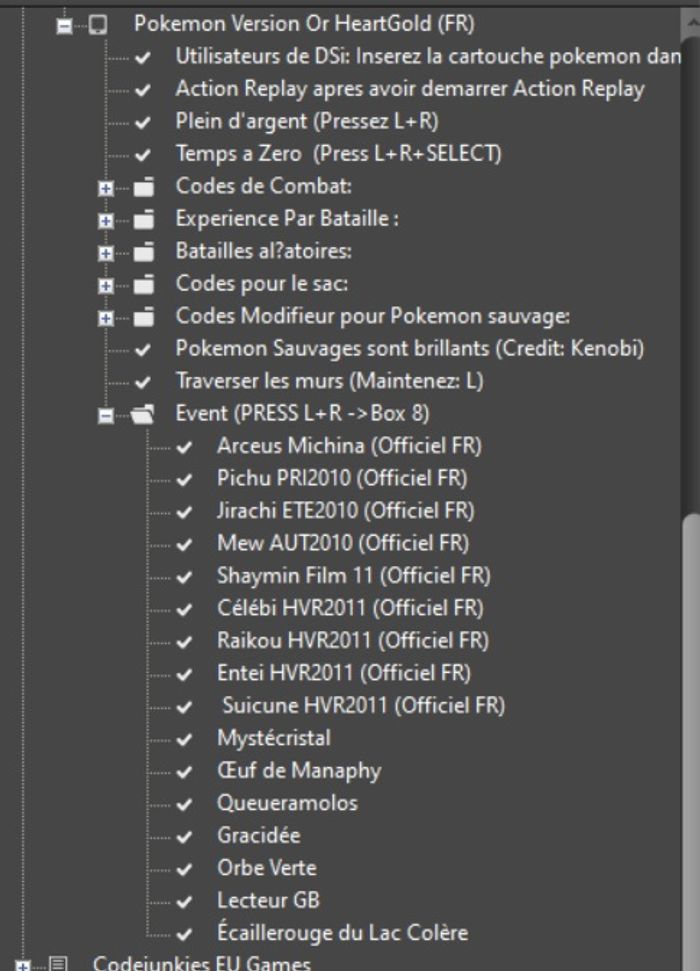The height and width of the screenshot is (971, 700).
Task: Select the Codejunkies EU Games label
Action: 201,963
